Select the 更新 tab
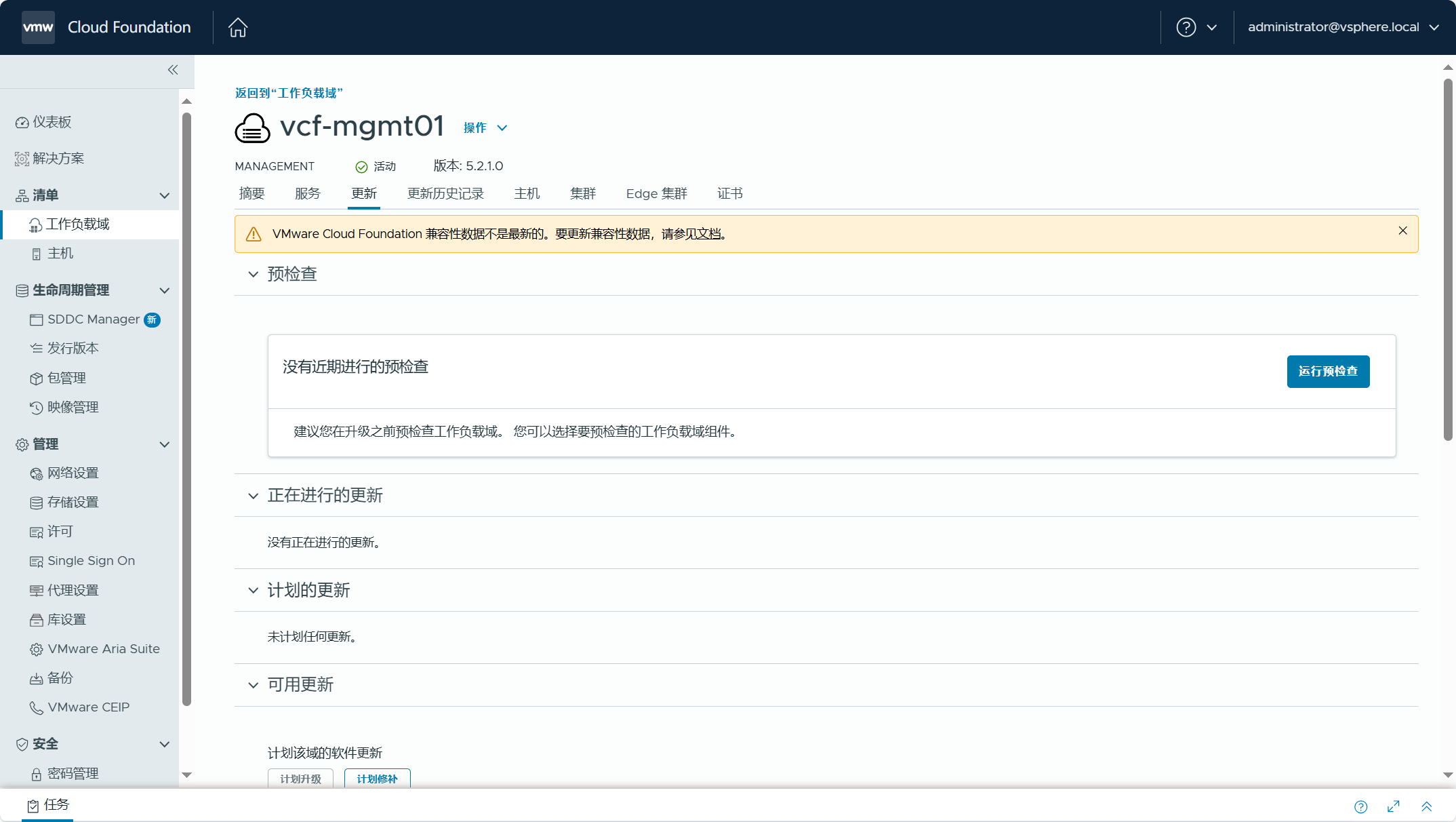 (364, 194)
